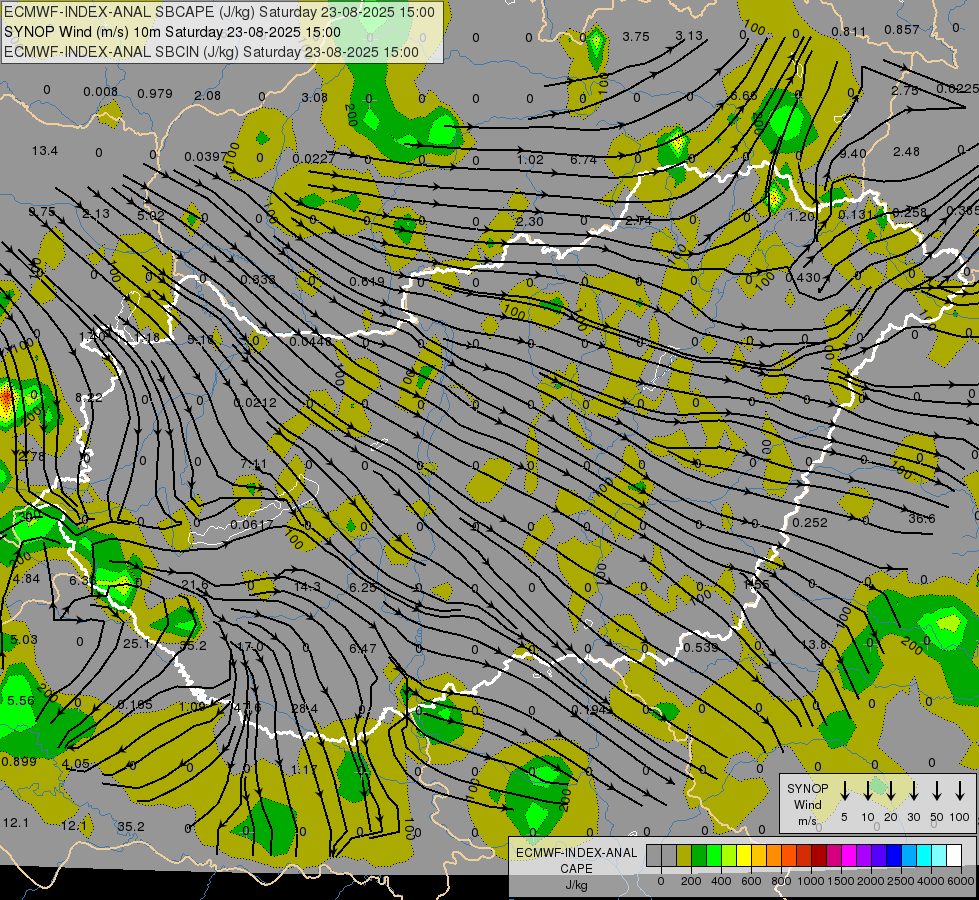Image resolution: width=979 pixels, height=900 pixels.
Task: Click the 'J/kg' unit label in the legend
Action: [x=576, y=885]
